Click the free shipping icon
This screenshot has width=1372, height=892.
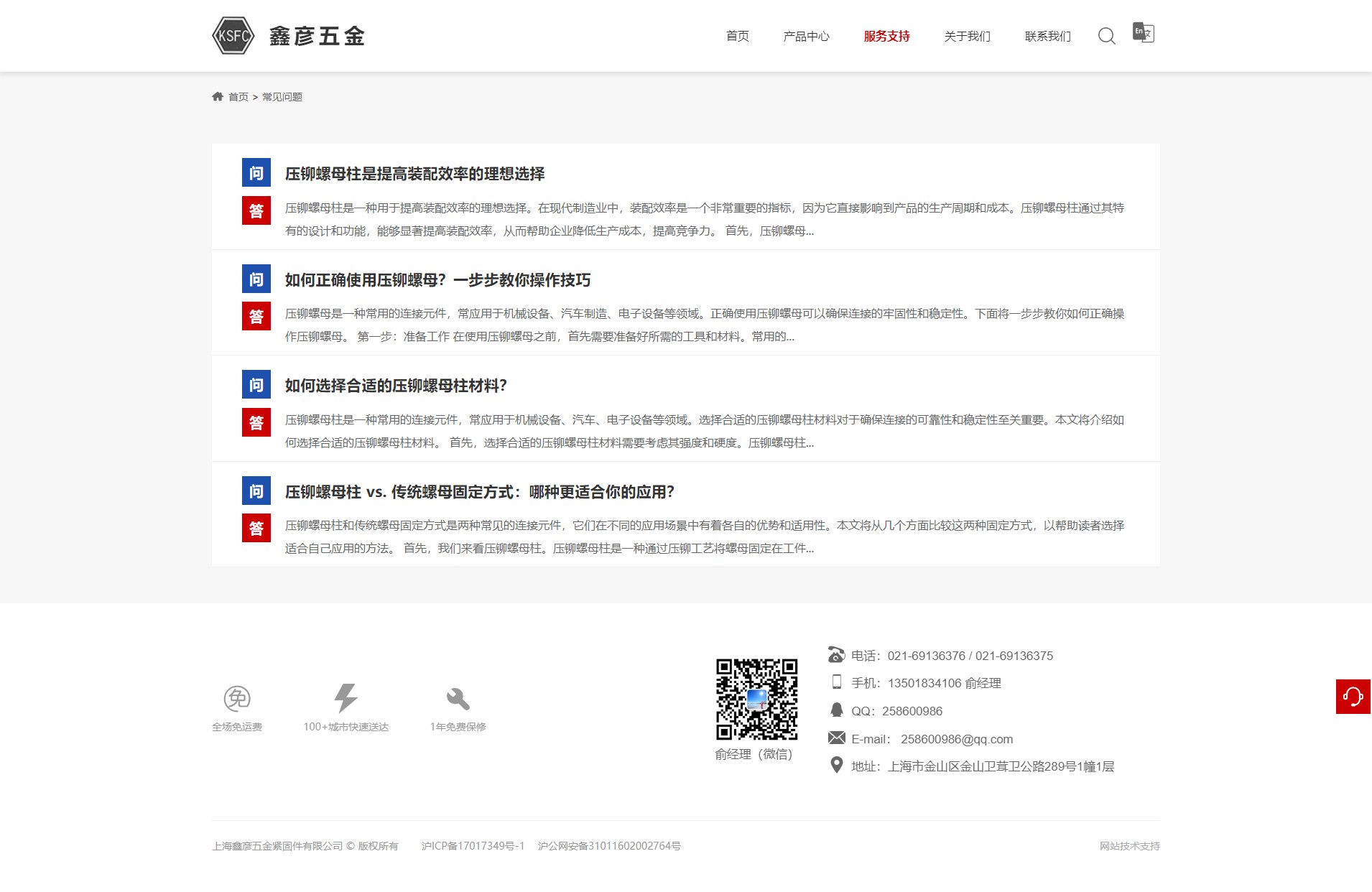[x=237, y=698]
